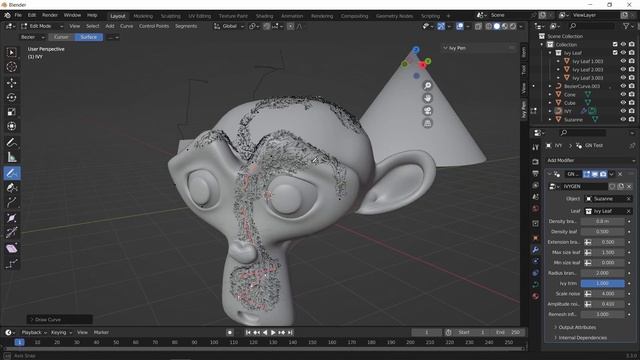This screenshot has height=360, width=640.
Task: Open the Render properties tab icon
Action: point(536,162)
